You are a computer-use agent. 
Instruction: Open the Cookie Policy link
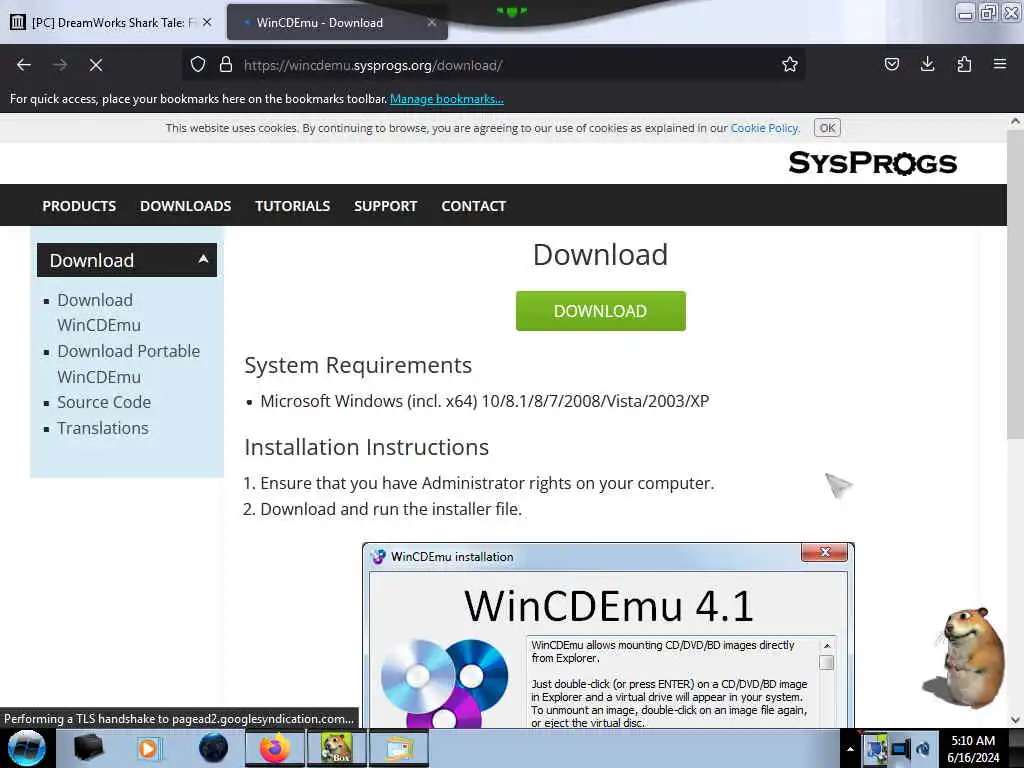[x=765, y=128]
